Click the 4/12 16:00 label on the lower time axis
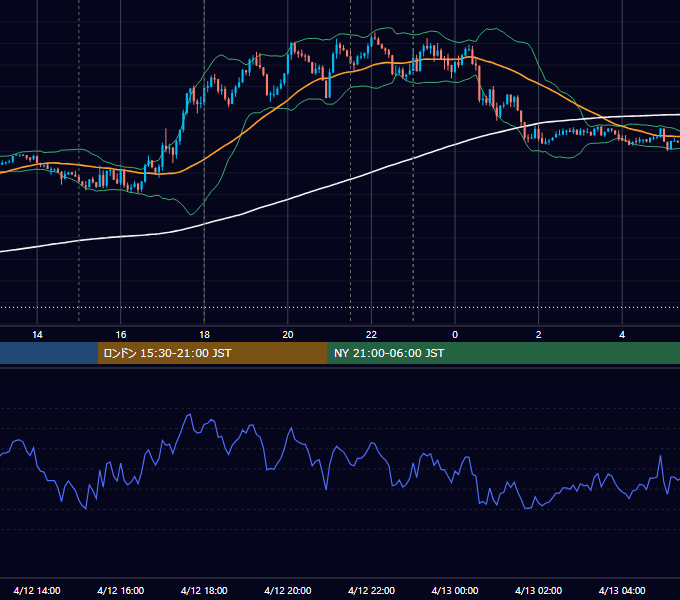Viewport: 680px width, 600px height. click(121, 590)
